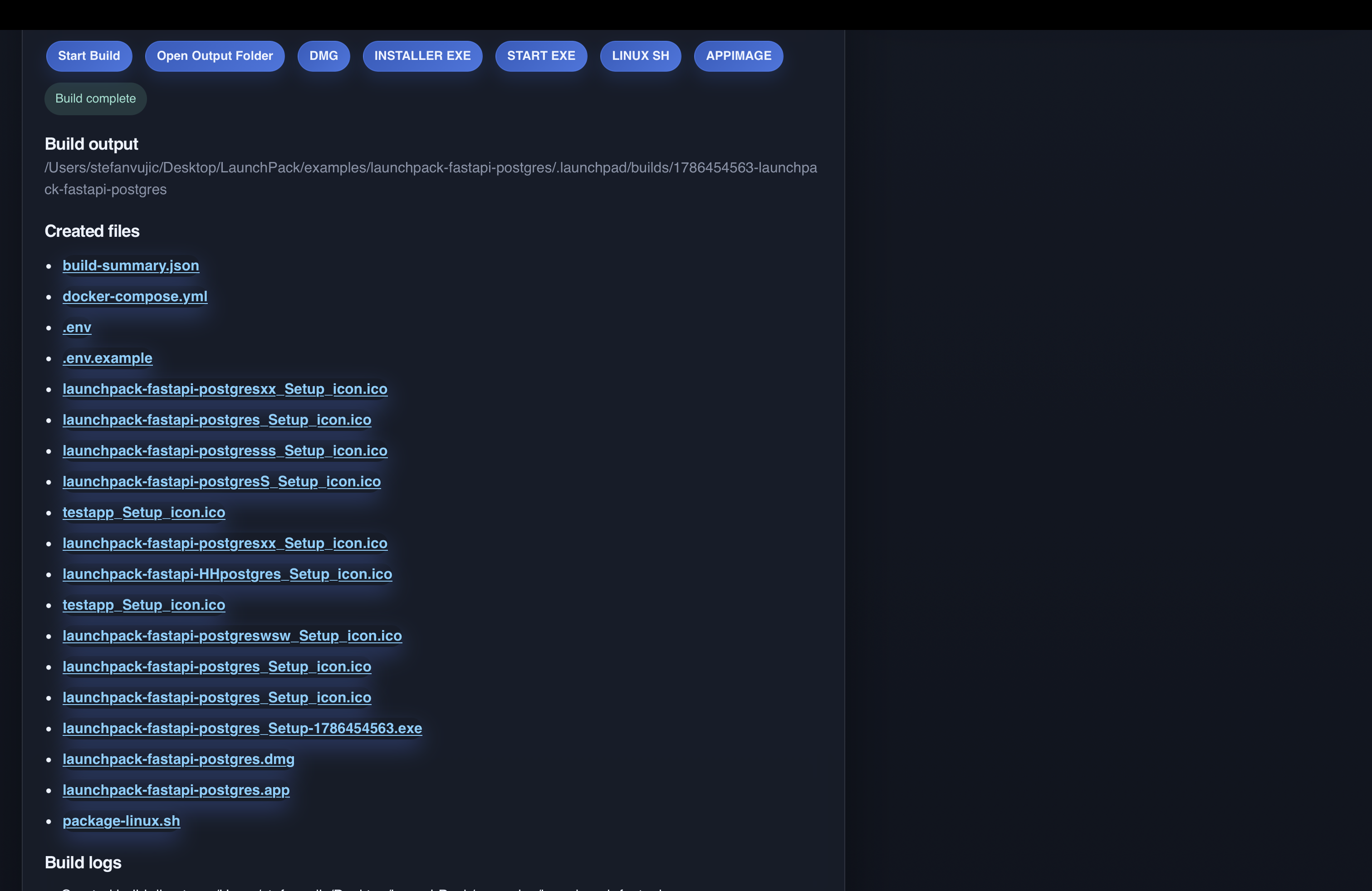This screenshot has height=891, width=1372.
Task: Open launchpack-fastapi-postgres_Setup-1786454563.exe link
Action: pos(242,728)
